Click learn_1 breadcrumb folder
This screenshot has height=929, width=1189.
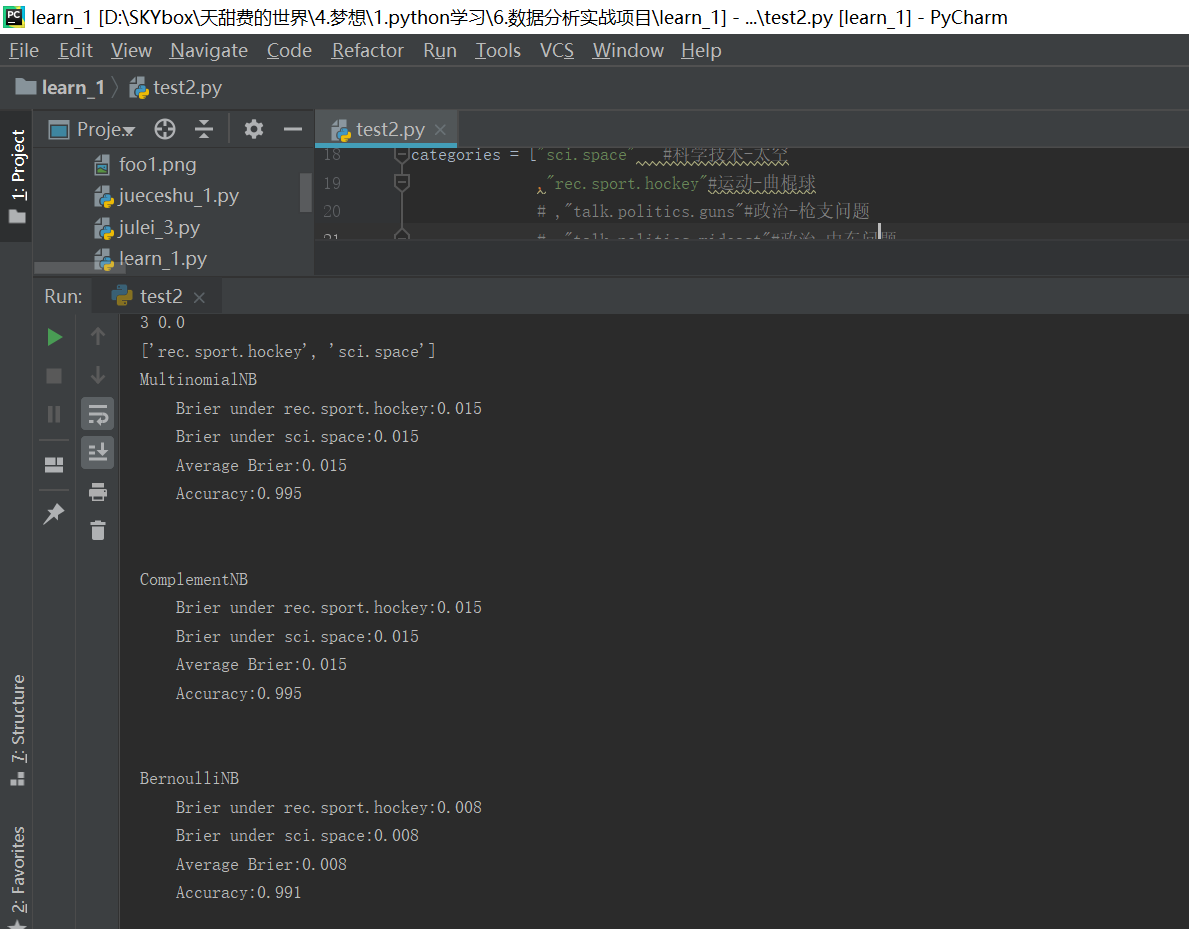tap(61, 88)
